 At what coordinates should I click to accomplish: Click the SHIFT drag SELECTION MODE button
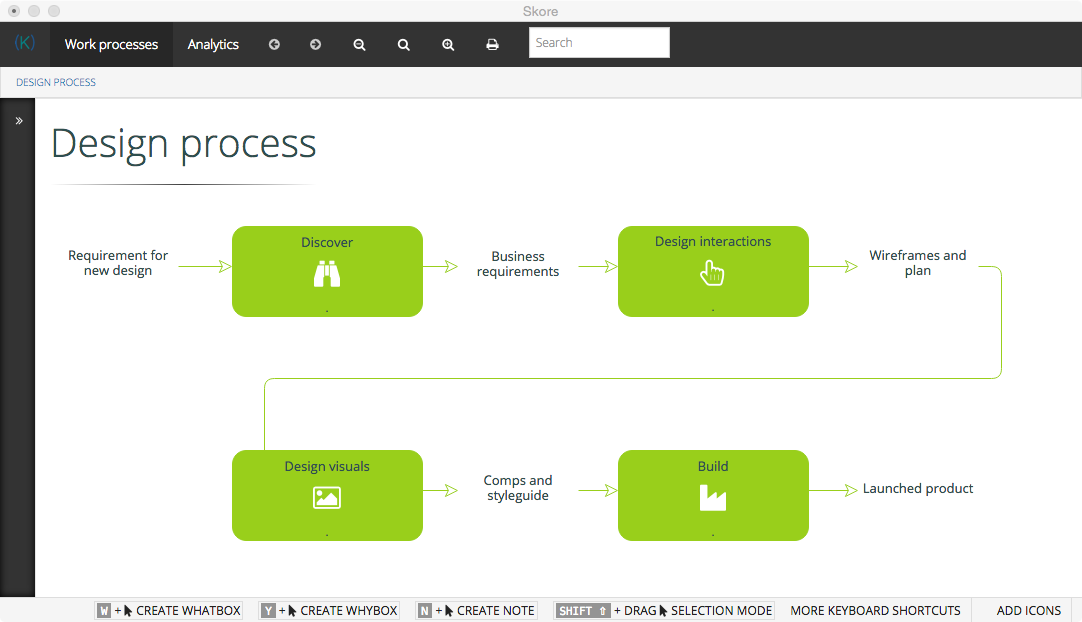pos(665,611)
